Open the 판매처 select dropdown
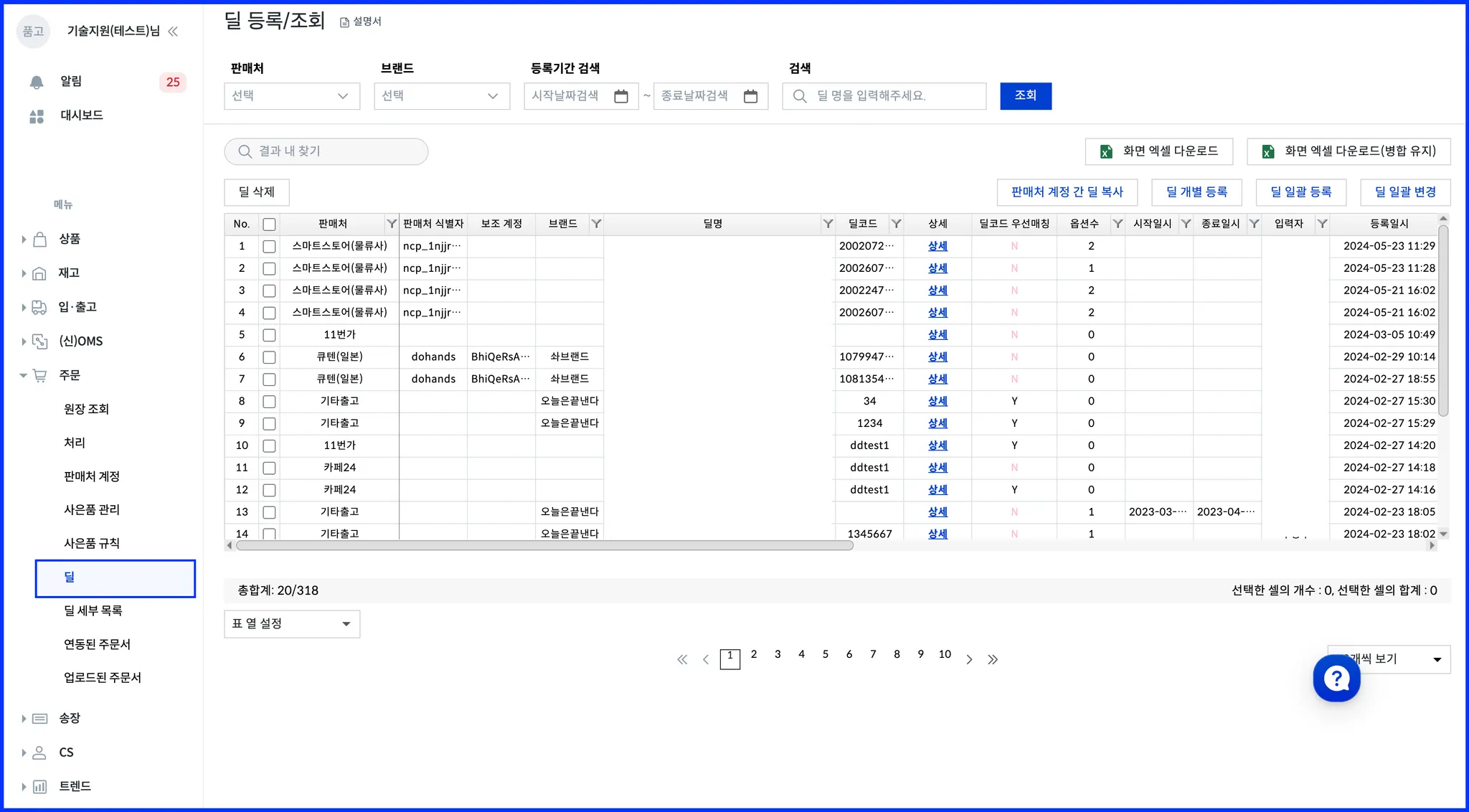 coord(291,96)
